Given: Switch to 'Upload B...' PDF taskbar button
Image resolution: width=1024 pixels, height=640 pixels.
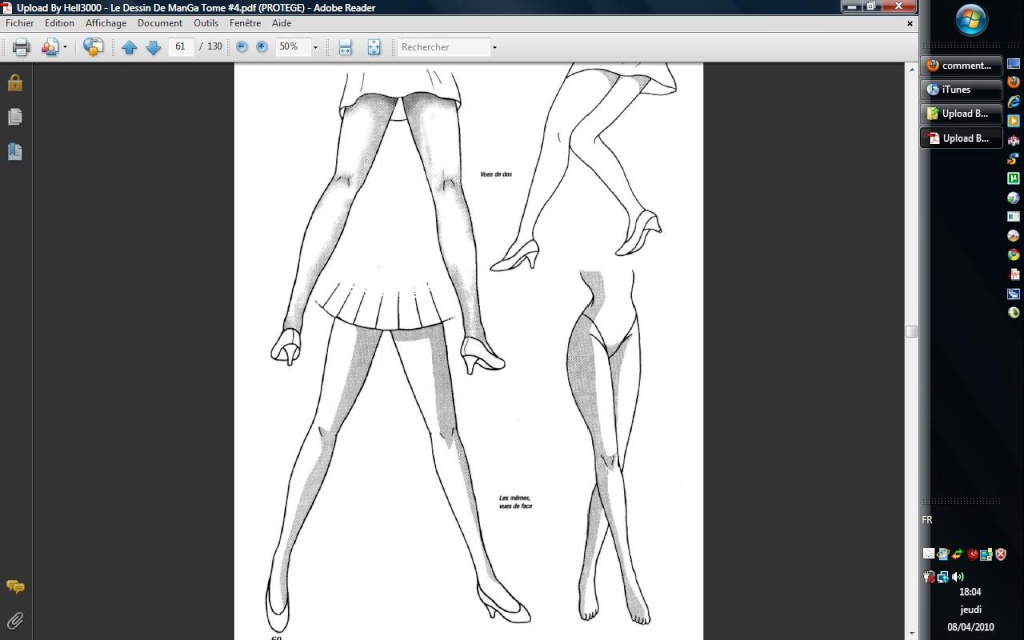Looking at the screenshot, I should click(961, 138).
